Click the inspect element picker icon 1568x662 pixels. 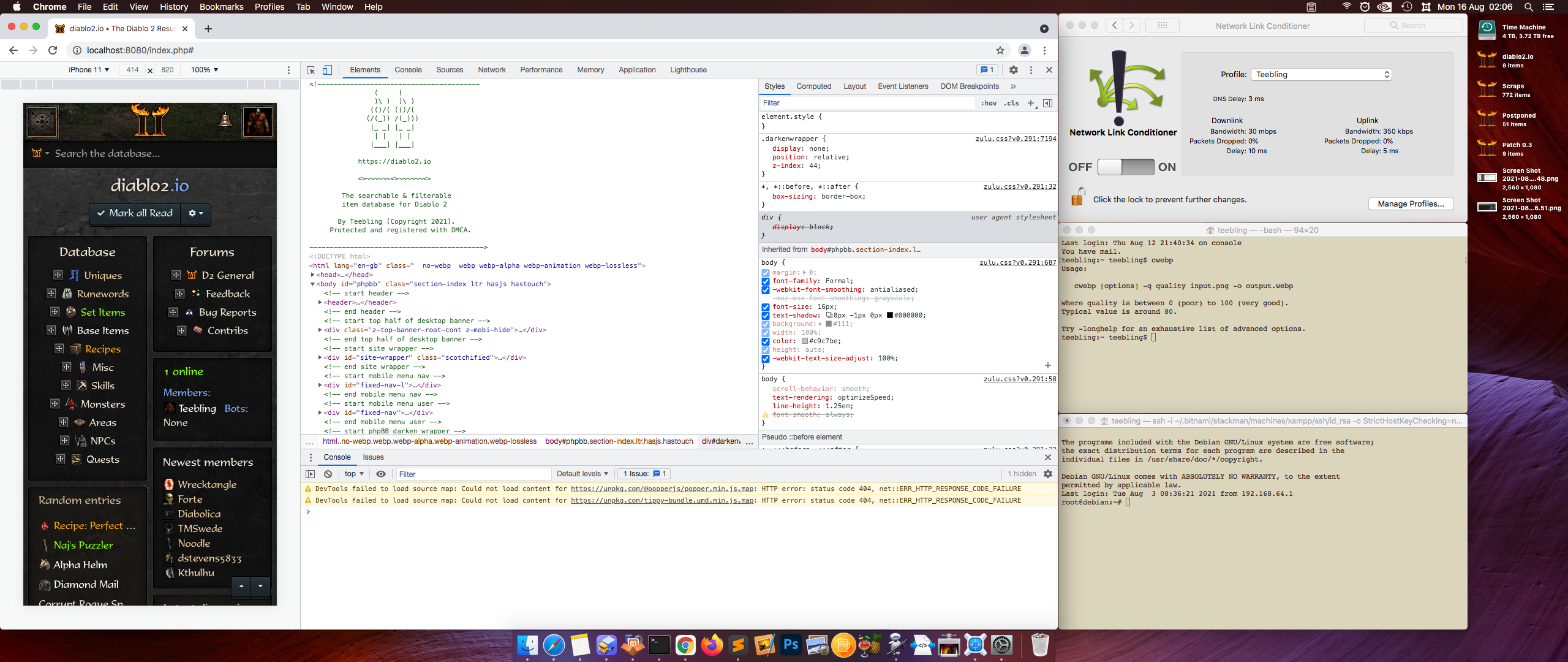(311, 70)
